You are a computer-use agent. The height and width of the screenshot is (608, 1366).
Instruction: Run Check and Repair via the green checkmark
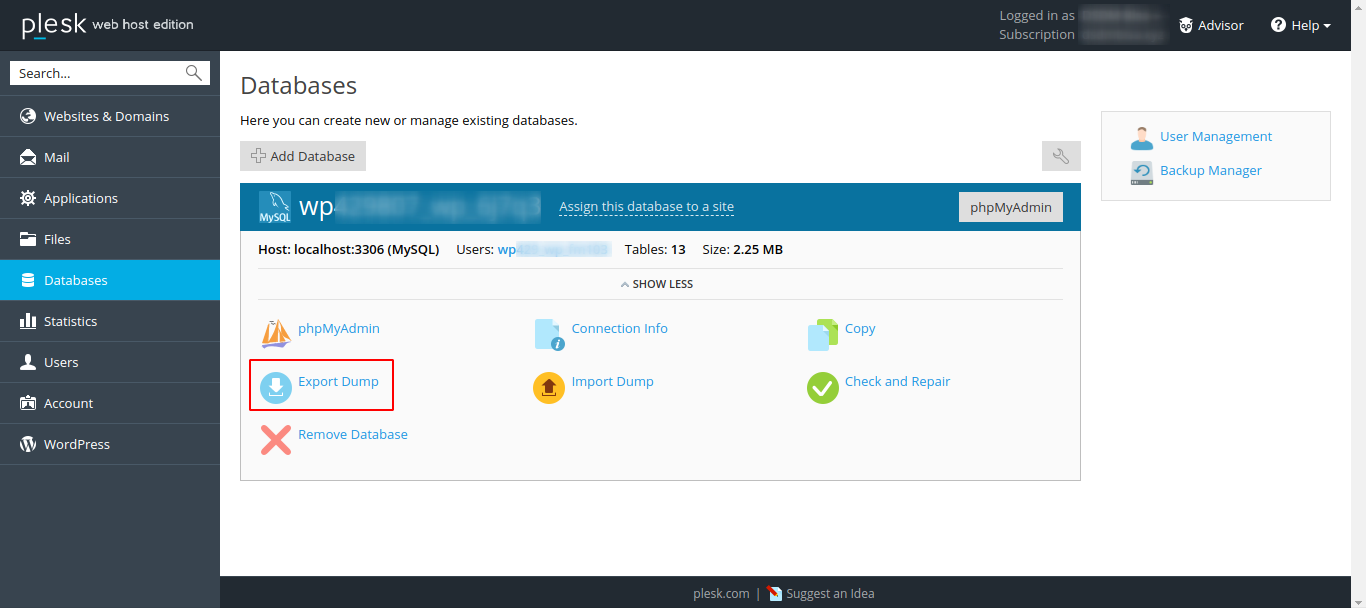click(x=821, y=387)
